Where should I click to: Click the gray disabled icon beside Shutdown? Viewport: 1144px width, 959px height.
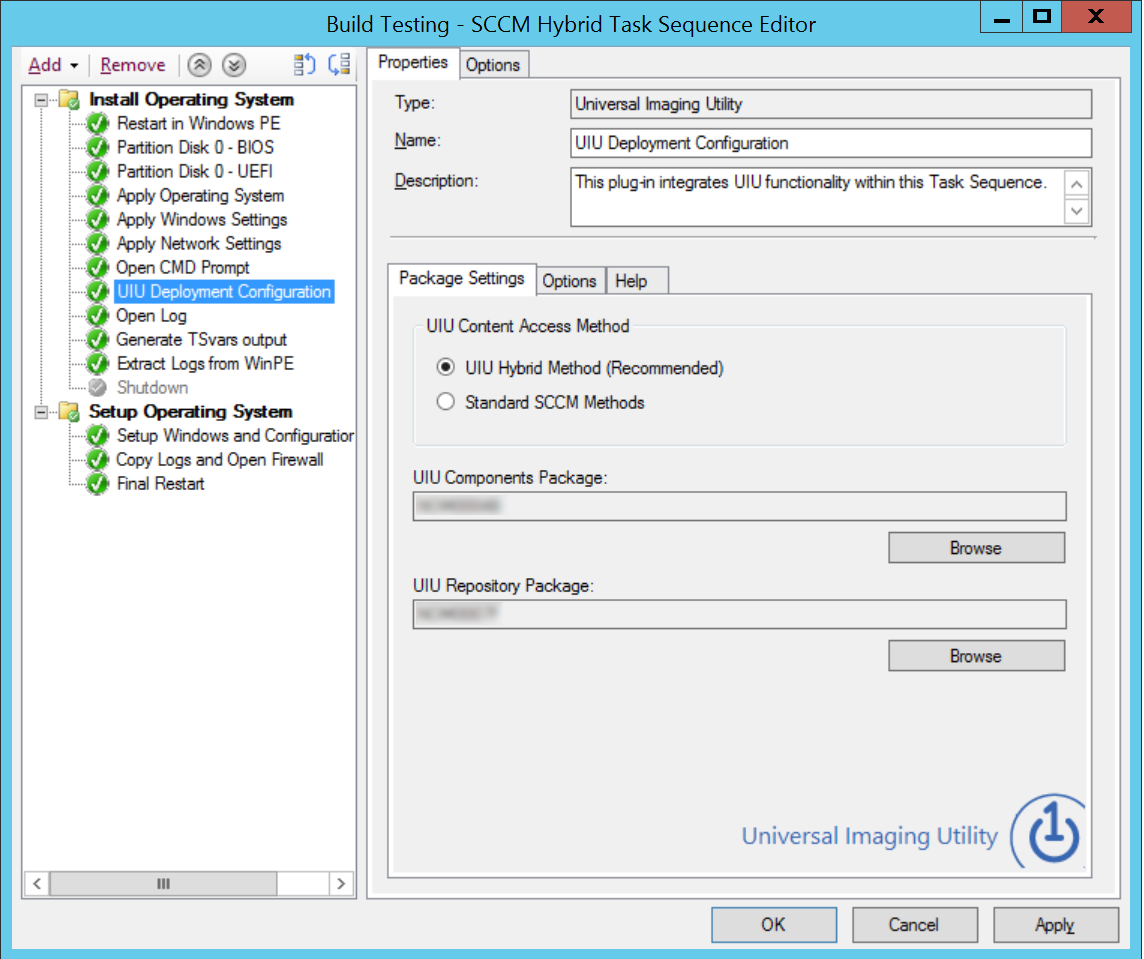pyautogui.click(x=98, y=388)
